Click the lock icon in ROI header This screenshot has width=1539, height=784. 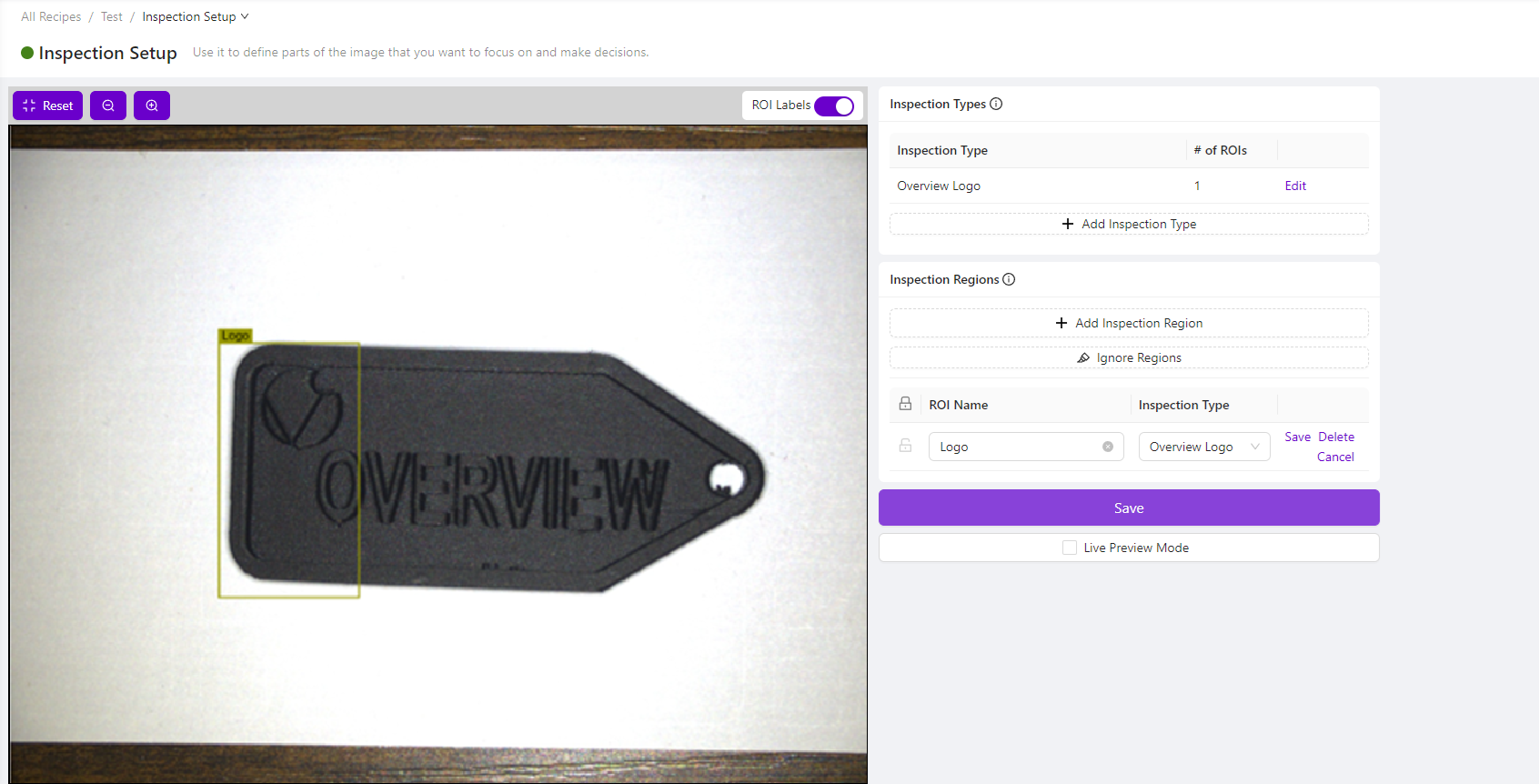[x=905, y=404]
